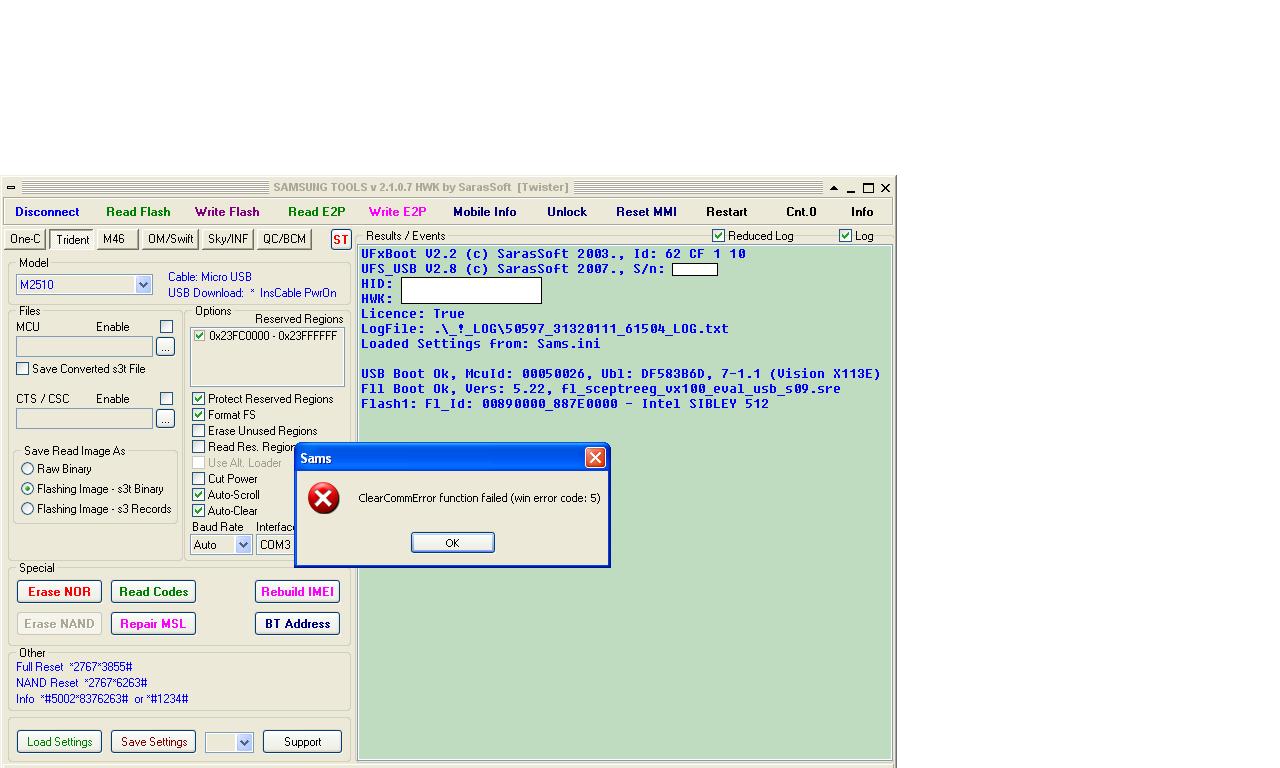This screenshot has width=1280, height=768.
Task: Switch to the Trident tab
Action: click(x=72, y=240)
